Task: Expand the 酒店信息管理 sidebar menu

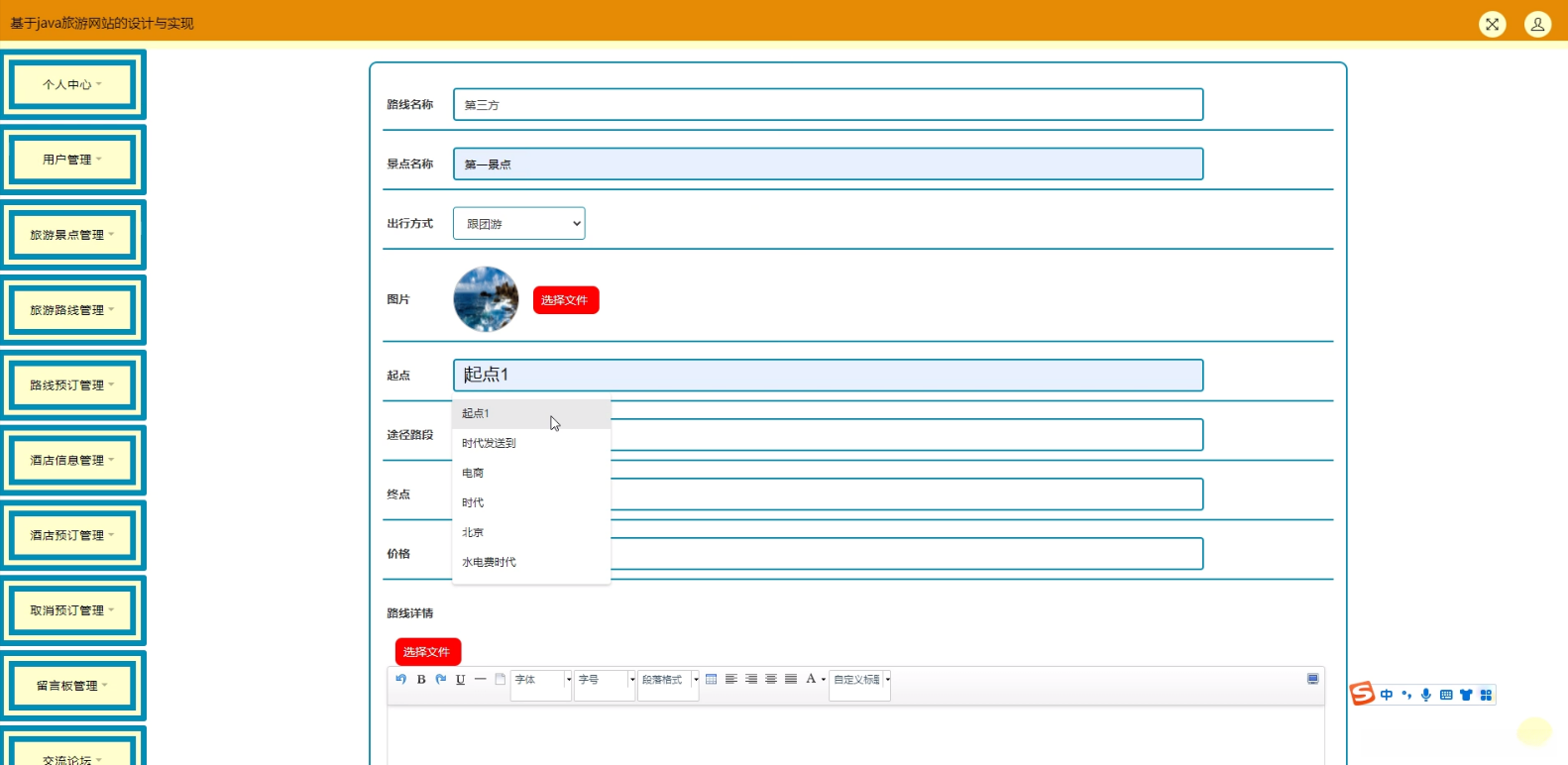Action: point(73,460)
